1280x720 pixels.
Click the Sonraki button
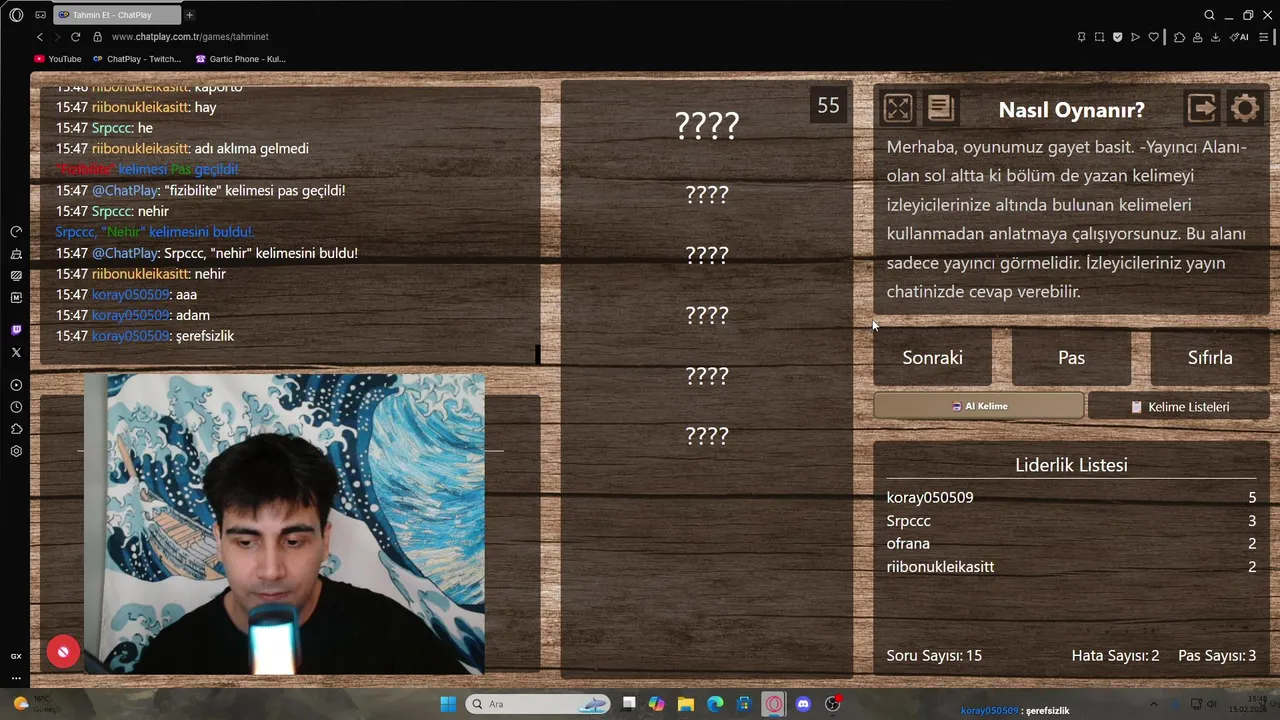click(x=932, y=357)
